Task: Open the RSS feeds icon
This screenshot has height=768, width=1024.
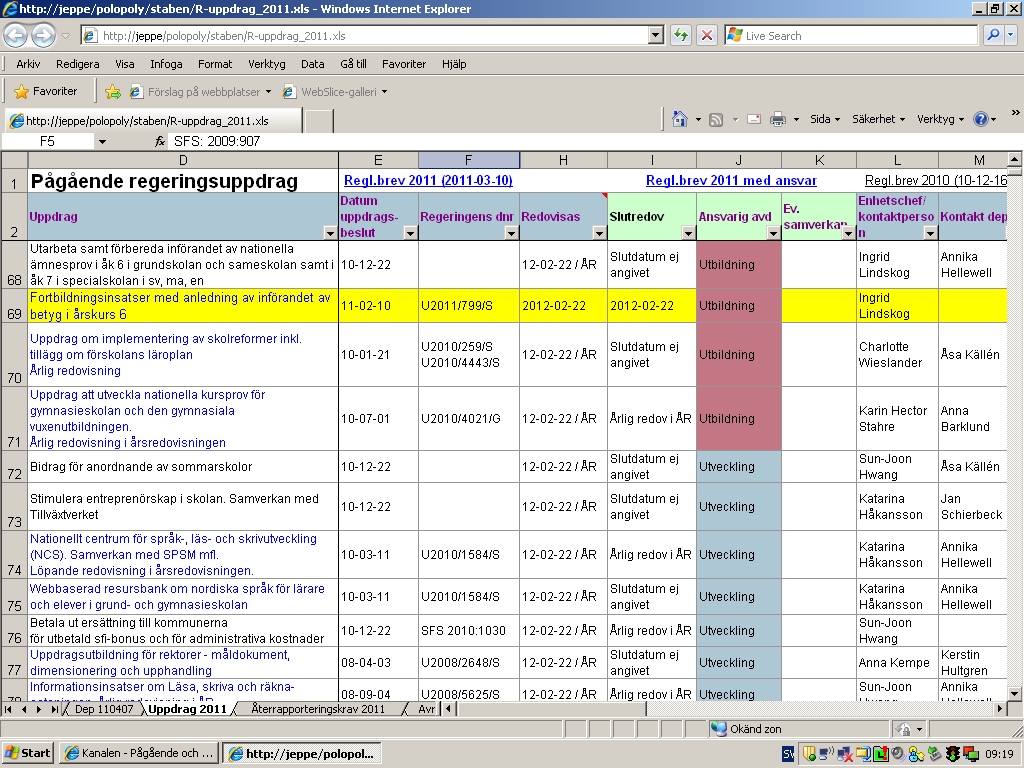Action: [x=716, y=120]
